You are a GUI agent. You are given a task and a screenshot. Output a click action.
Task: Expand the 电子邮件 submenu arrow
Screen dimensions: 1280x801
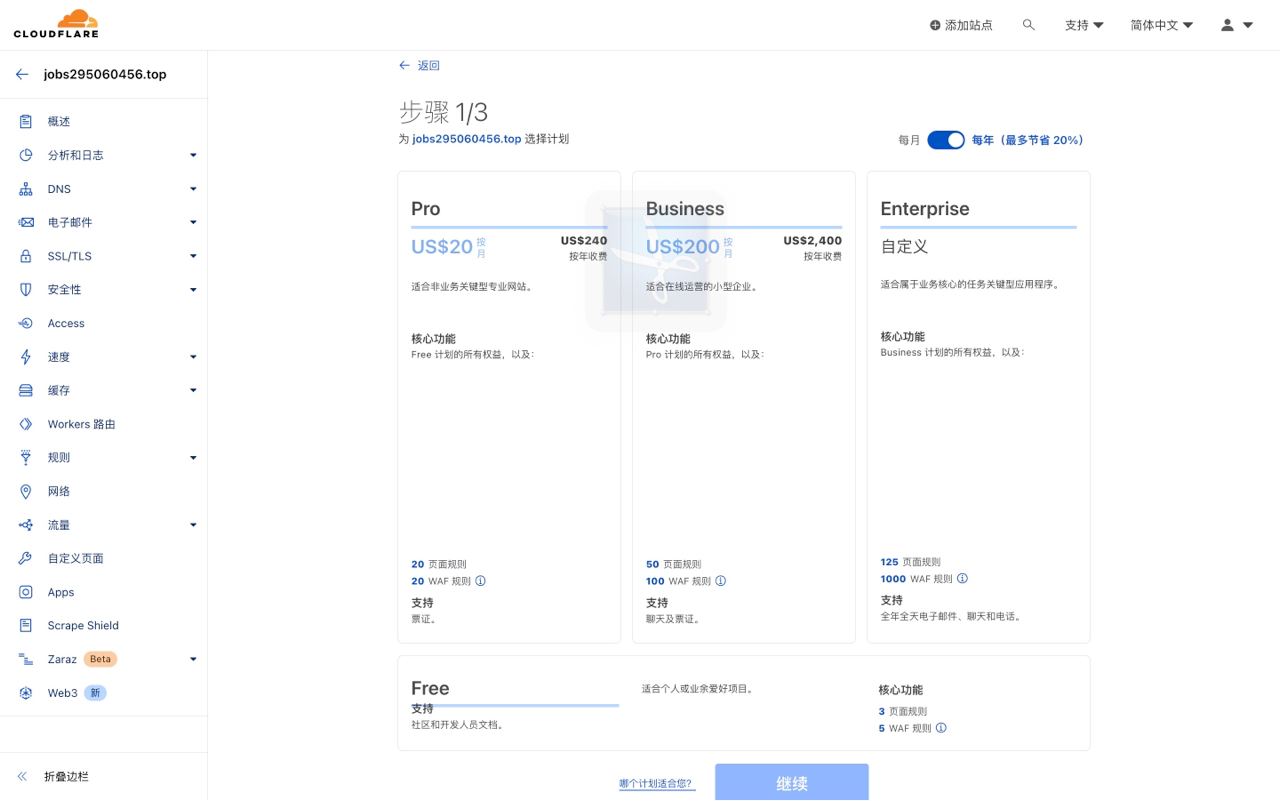click(x=193, y=222)
